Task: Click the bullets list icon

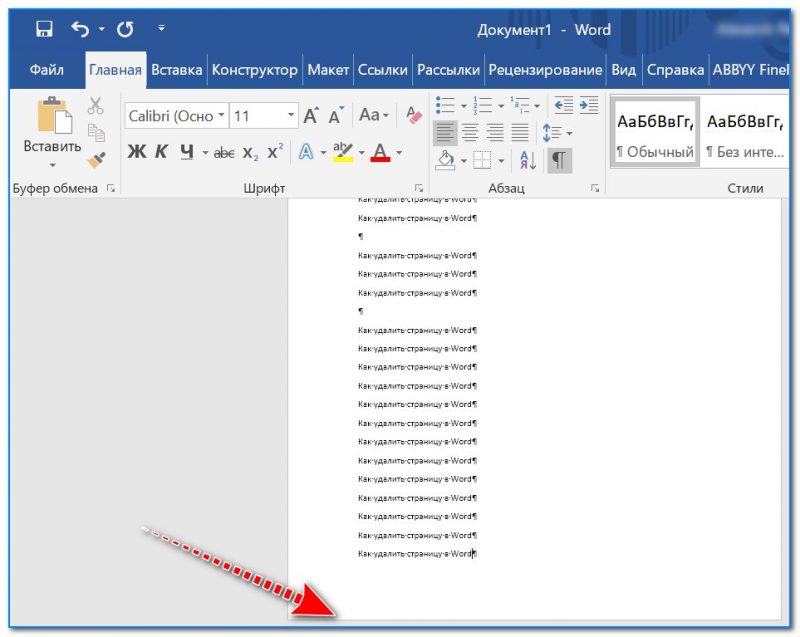Action: point(445,105)
